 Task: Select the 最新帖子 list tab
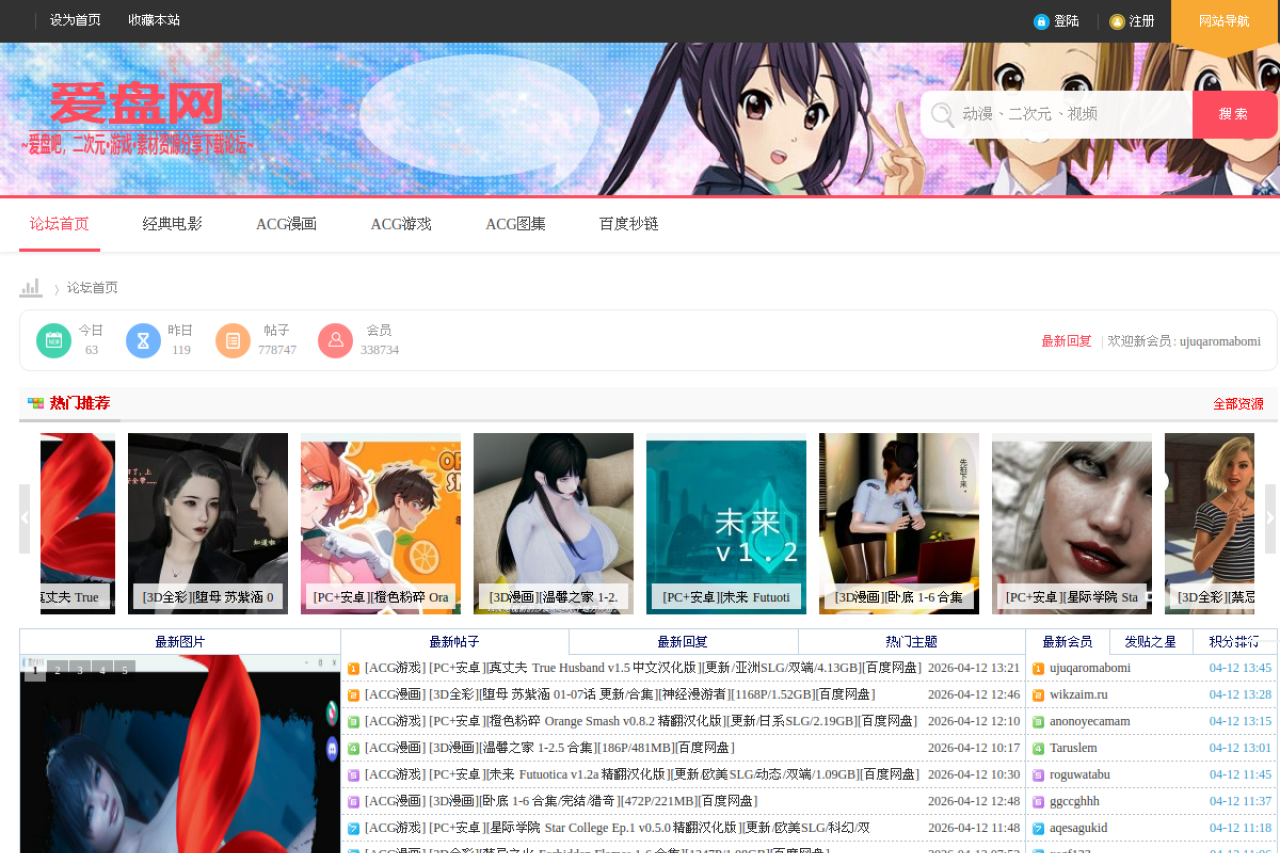click(455, 642)
